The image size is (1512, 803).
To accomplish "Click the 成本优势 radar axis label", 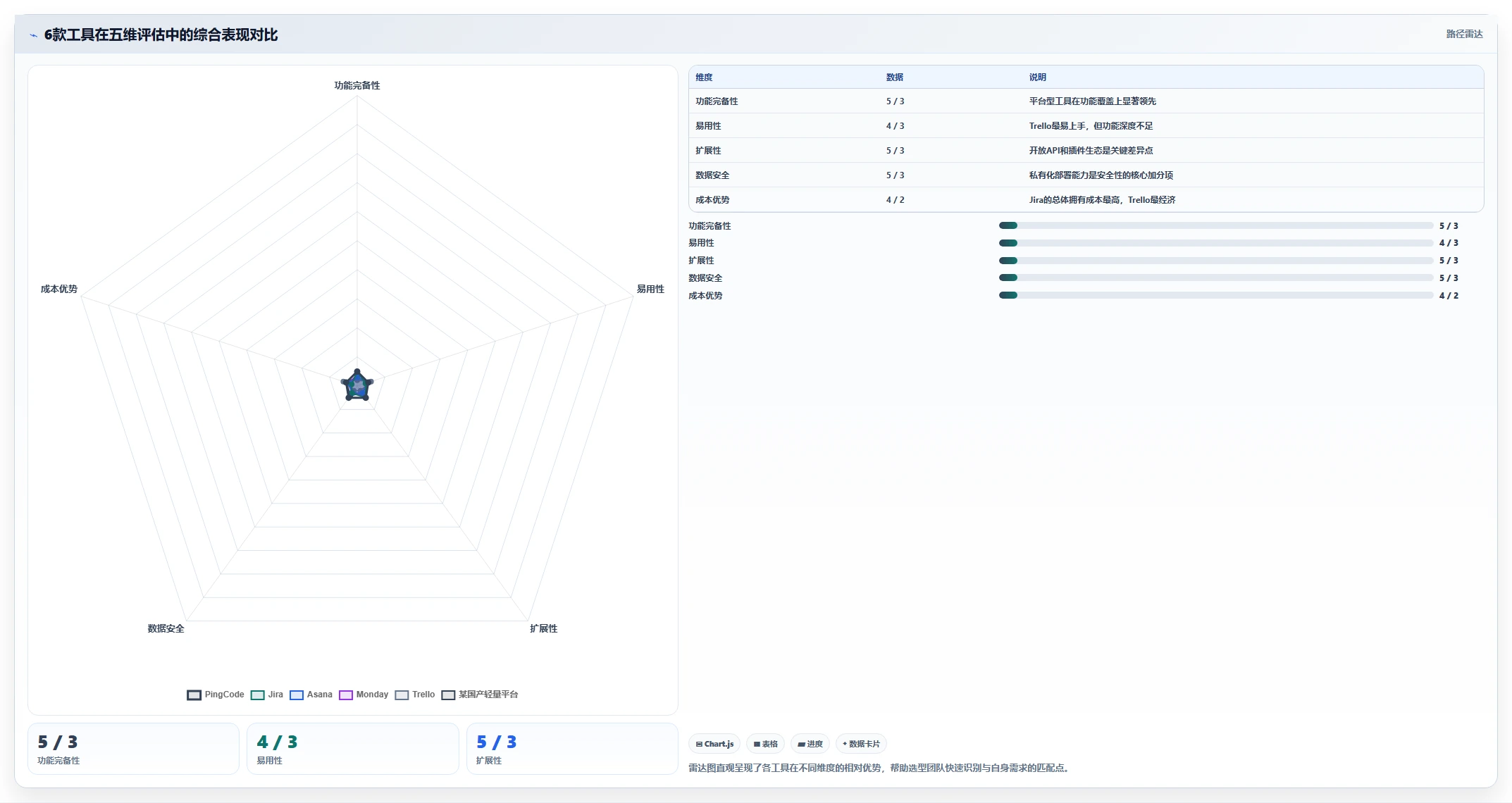I will coord(59,289).
